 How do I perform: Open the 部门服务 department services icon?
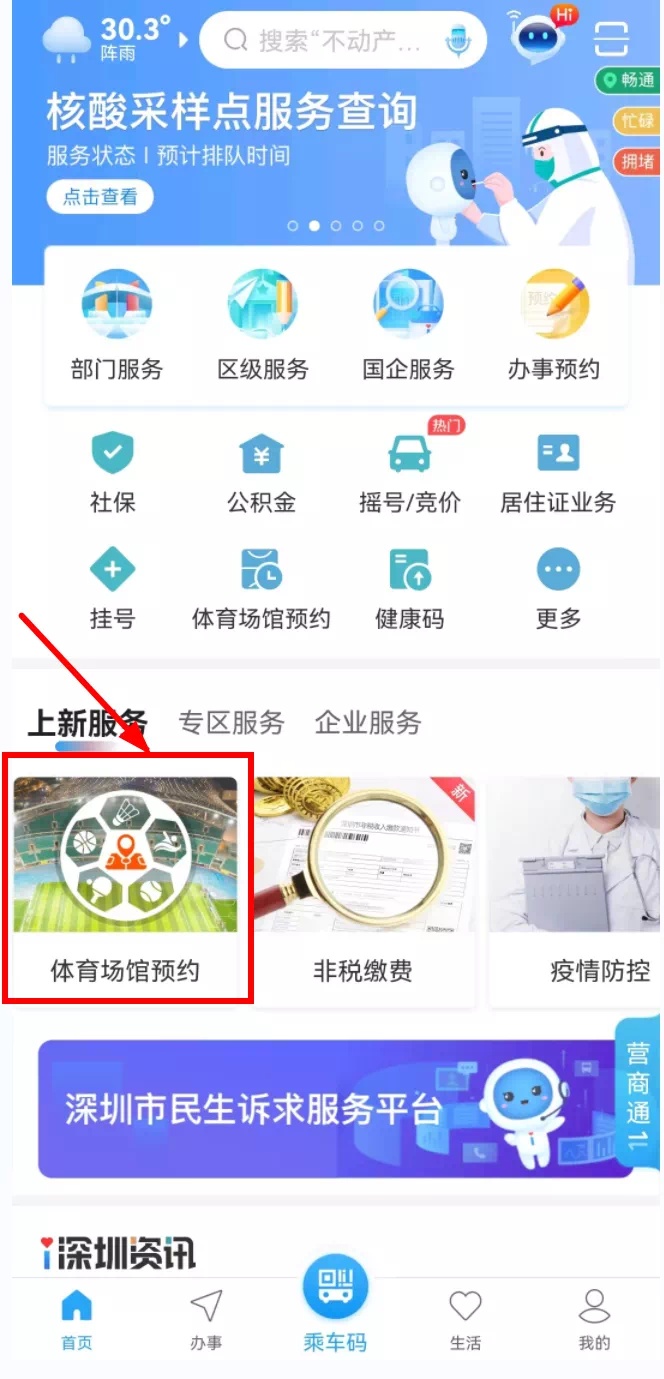click(x=117, y=304)
